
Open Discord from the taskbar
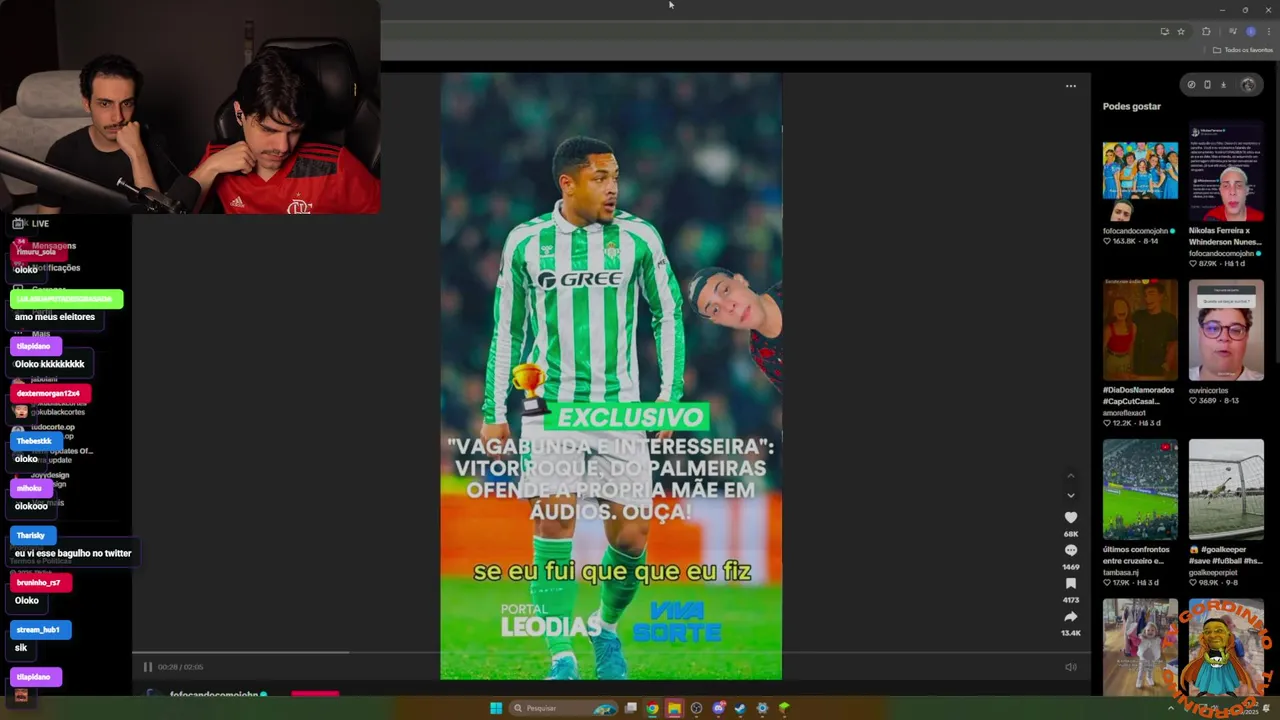[x=718, y=708]
